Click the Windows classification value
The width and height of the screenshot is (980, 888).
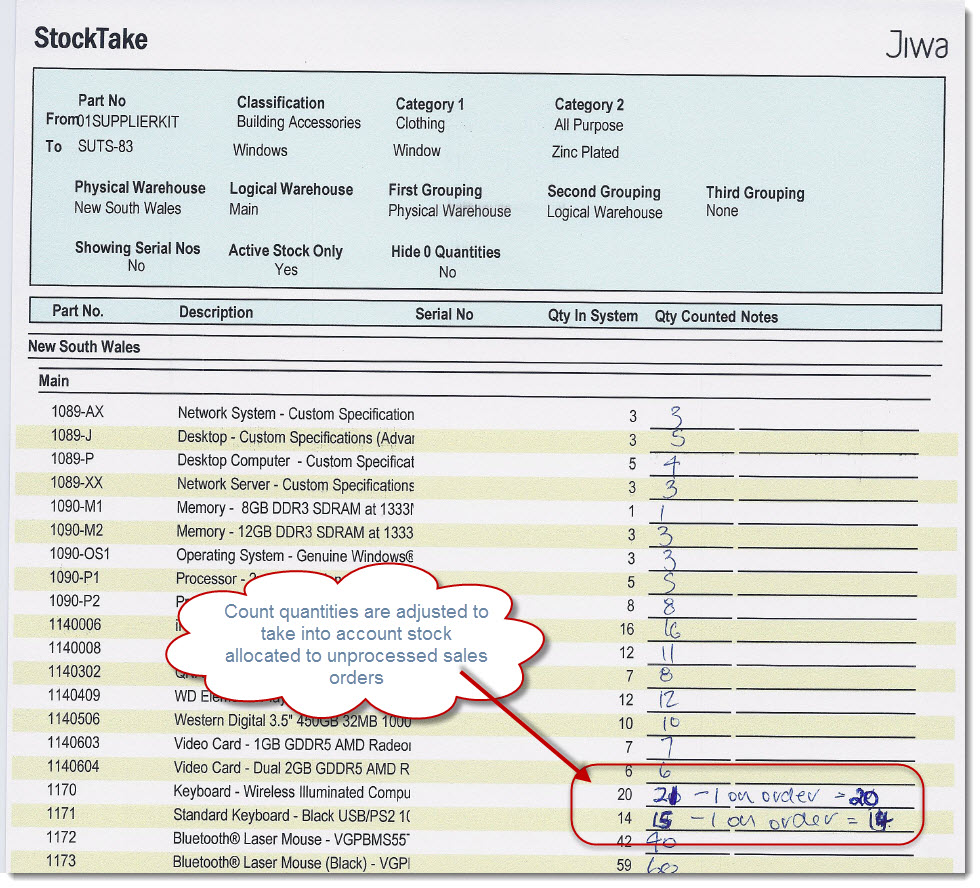[260, 150]
